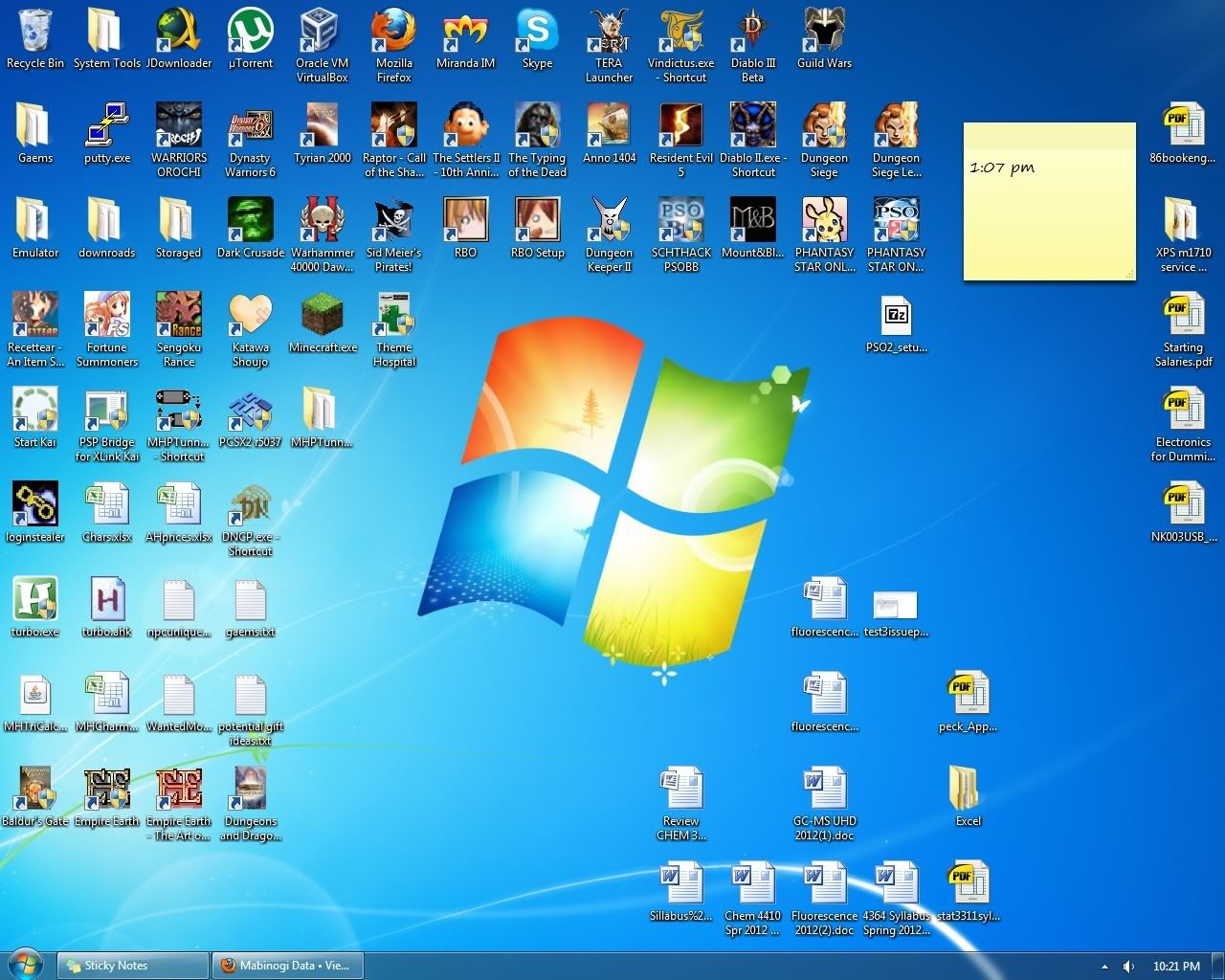Select the gaems.txt text file
Viewport: 1225px width, 980px height.
click(x=251, y=599)
